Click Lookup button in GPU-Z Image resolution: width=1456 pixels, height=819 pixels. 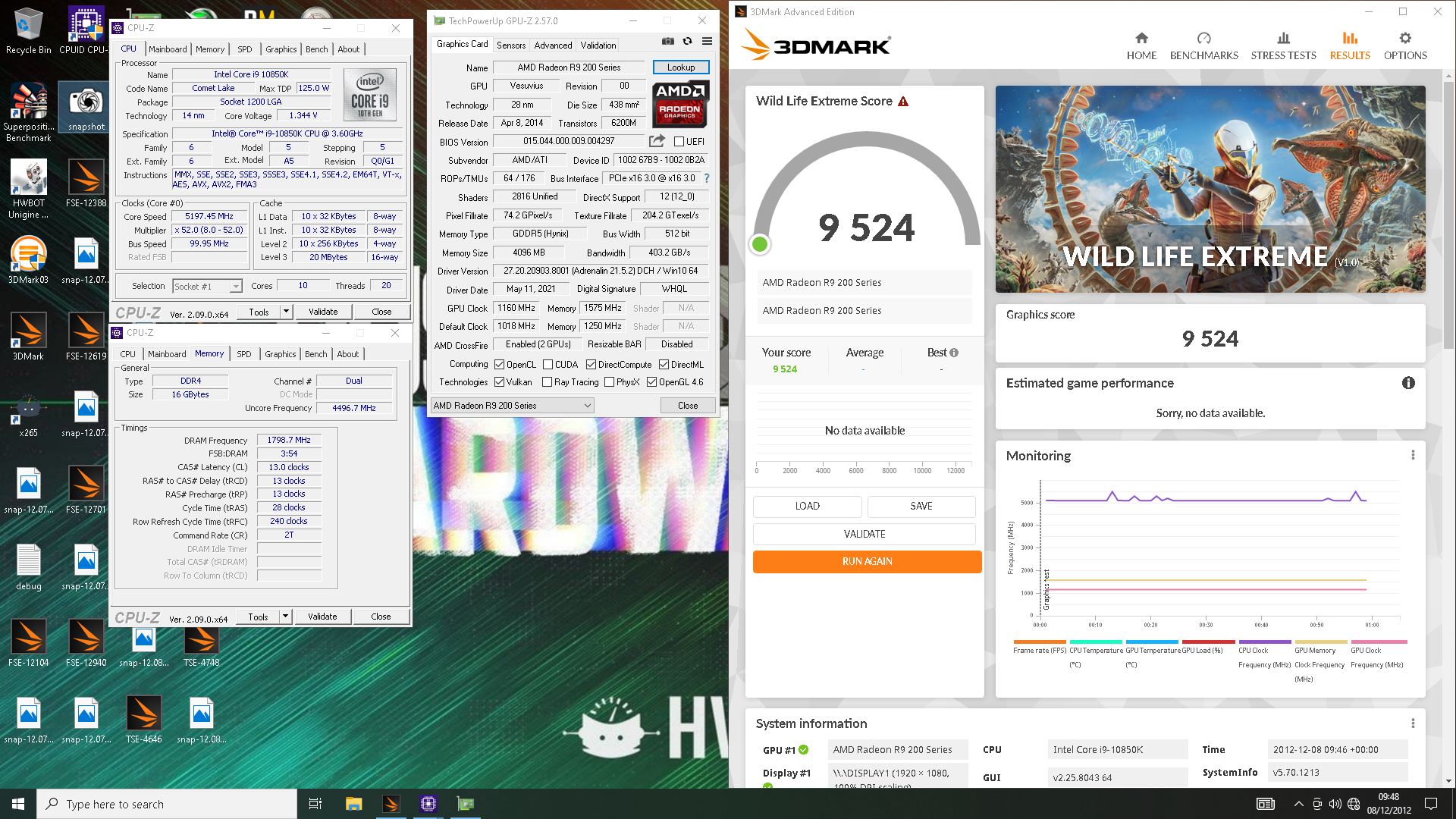(681, 67)
